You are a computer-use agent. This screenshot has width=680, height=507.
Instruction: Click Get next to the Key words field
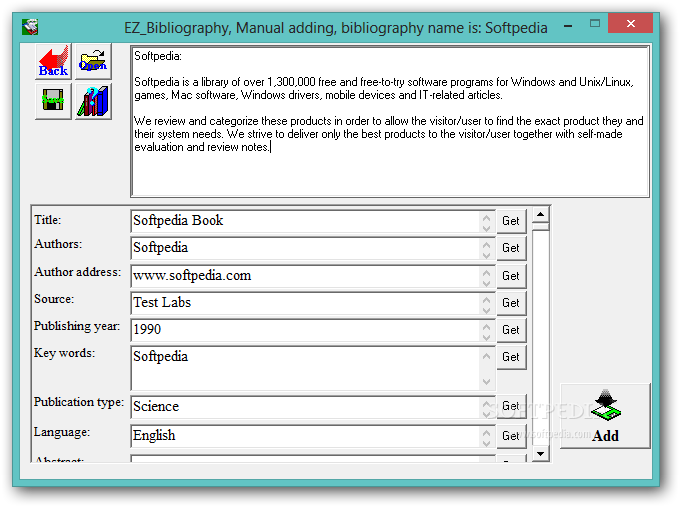(511, 357)
